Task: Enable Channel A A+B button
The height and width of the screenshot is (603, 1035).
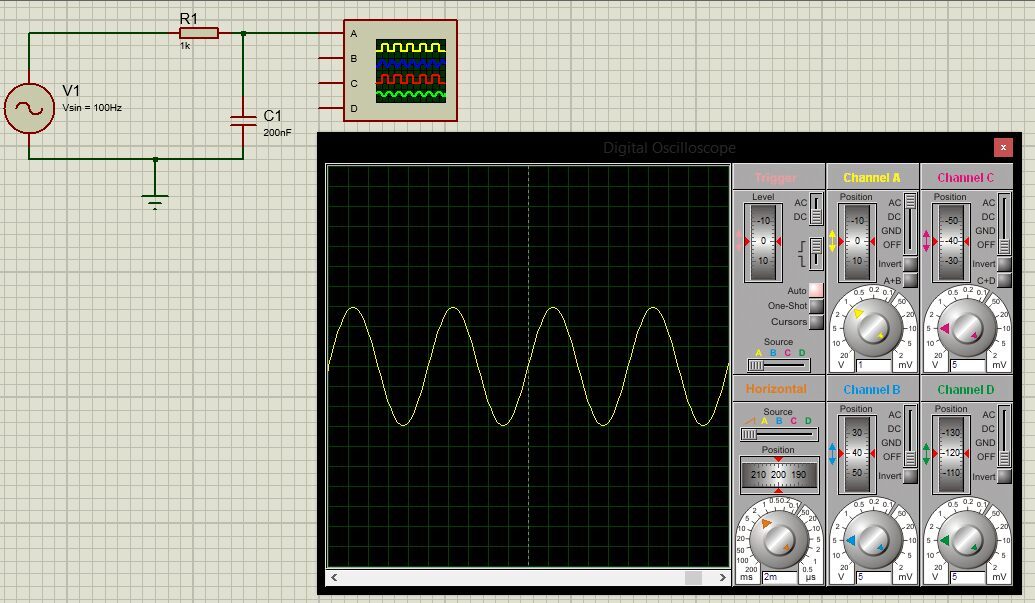Action: click(910, 280)
